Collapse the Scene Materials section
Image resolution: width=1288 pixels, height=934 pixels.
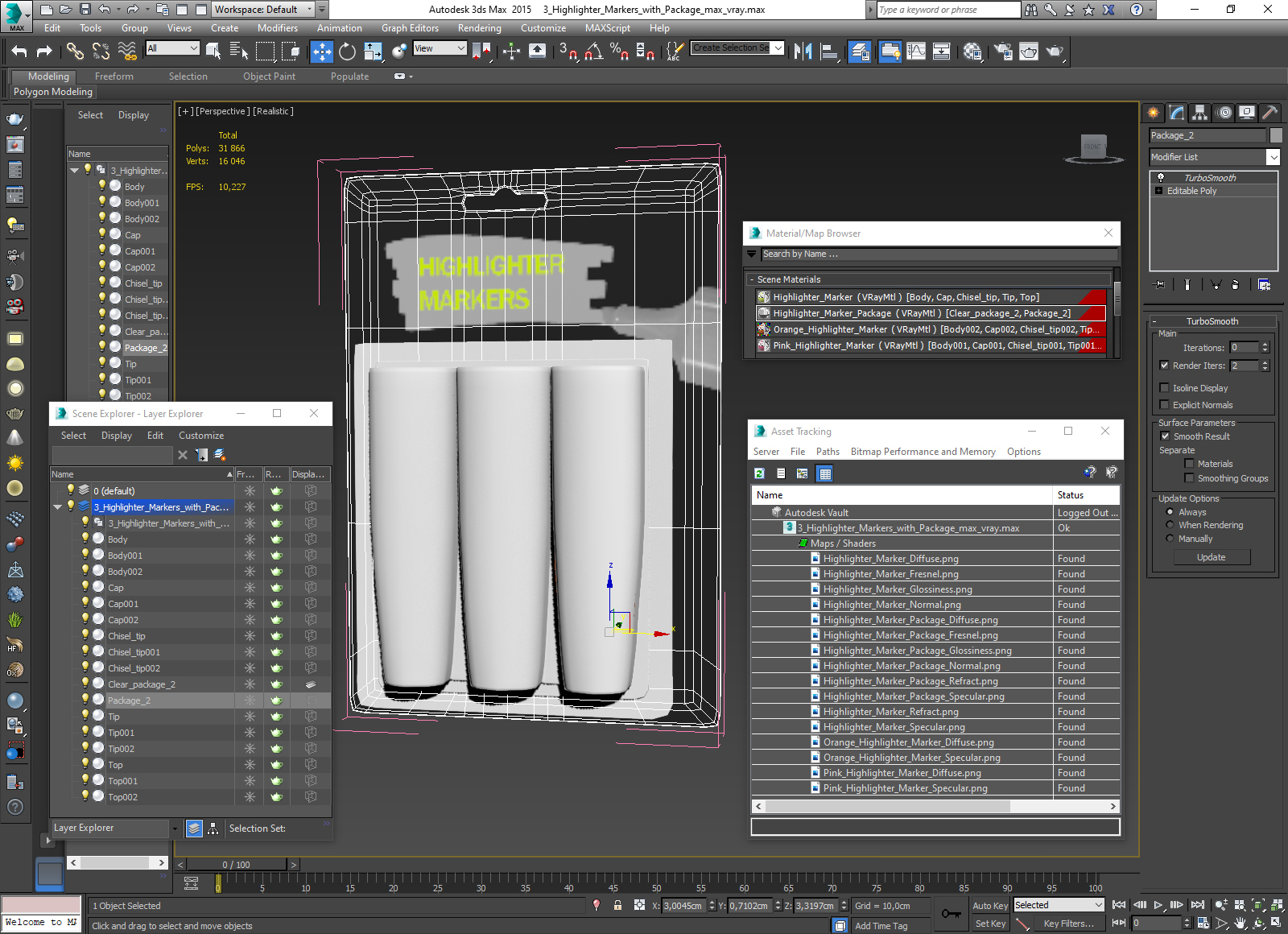(x=751, y=279)
